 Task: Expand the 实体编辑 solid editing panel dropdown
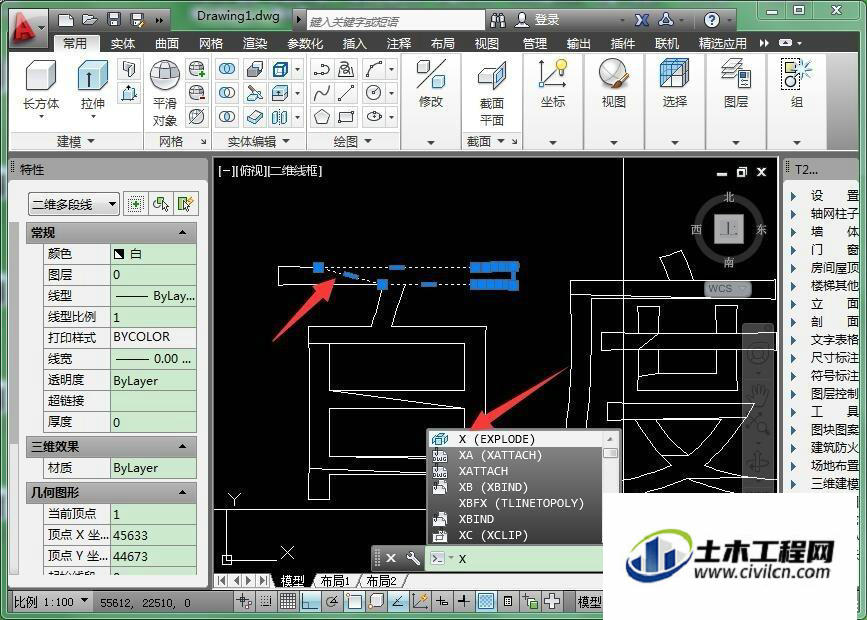[x=259, y=142]
